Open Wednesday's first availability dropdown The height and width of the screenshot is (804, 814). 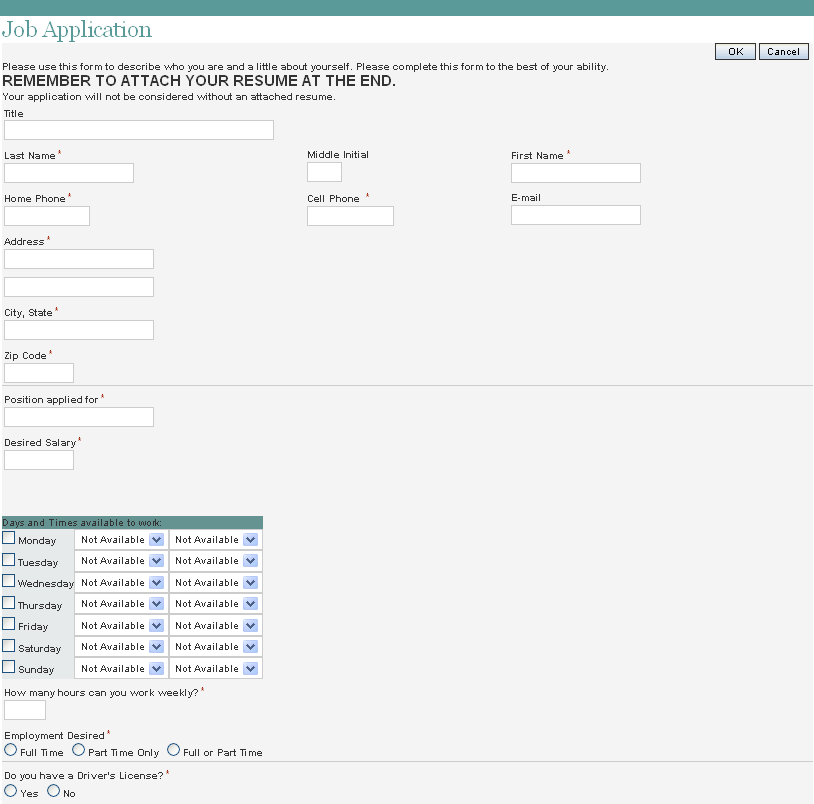coord(121,583)
